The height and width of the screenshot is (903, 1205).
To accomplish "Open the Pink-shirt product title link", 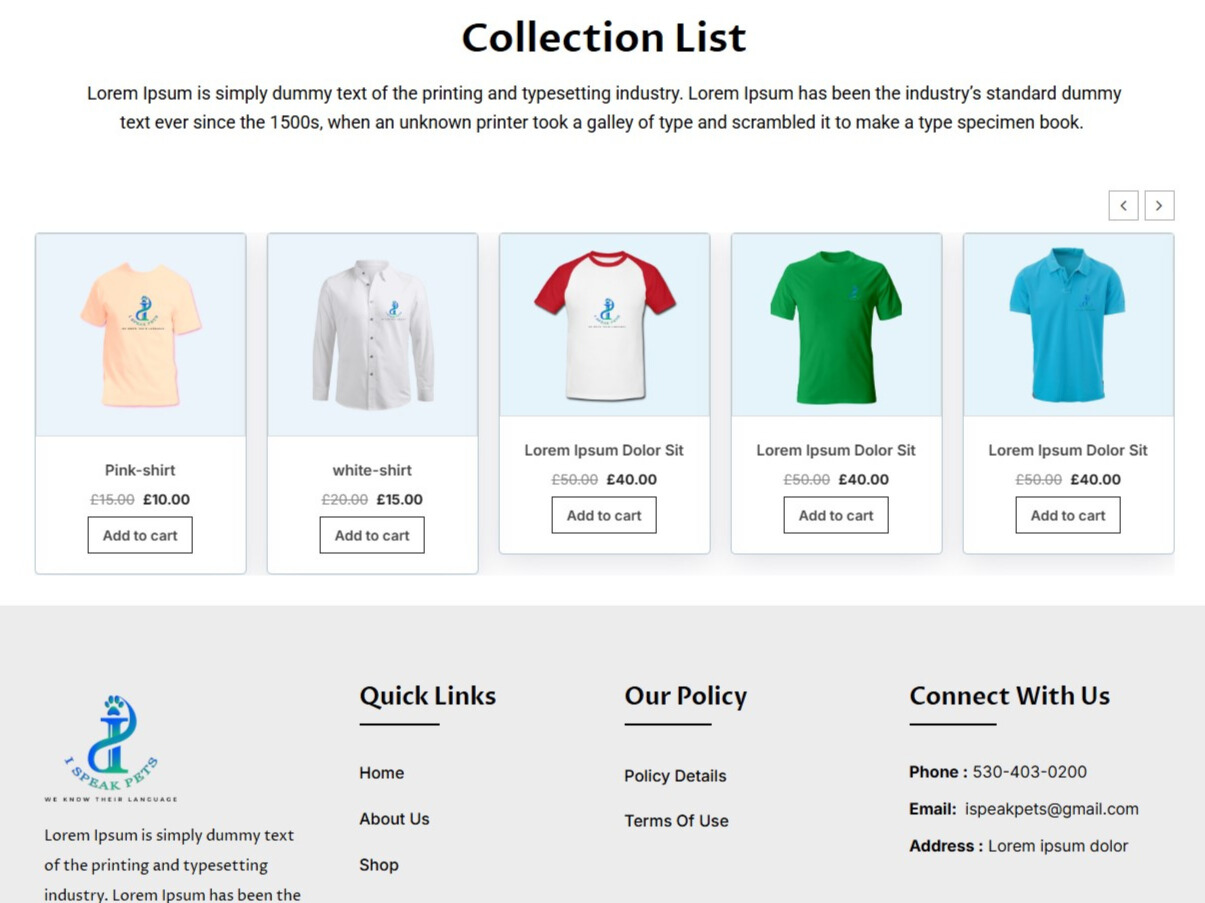I will click(x=140, y=470).
